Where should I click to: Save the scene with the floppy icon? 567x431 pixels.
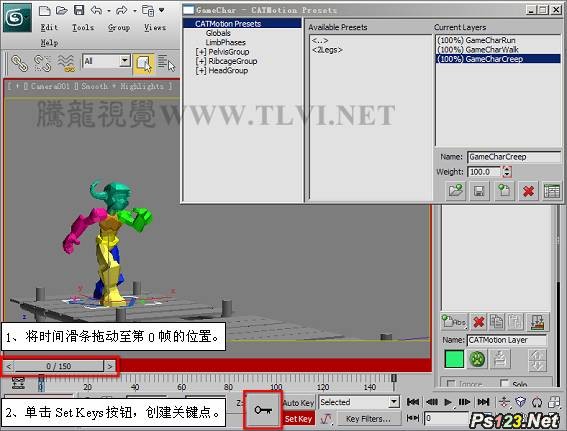point(79,10)
